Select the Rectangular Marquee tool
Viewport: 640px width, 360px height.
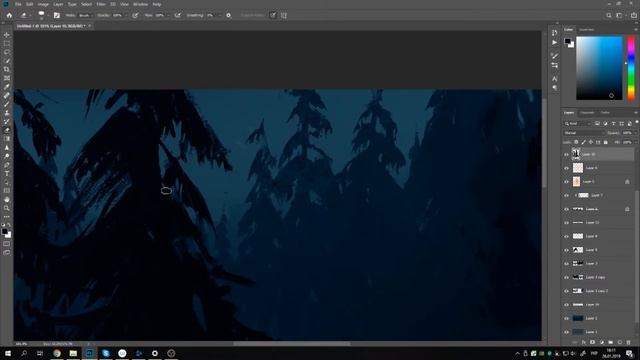(x=7, y=44)
